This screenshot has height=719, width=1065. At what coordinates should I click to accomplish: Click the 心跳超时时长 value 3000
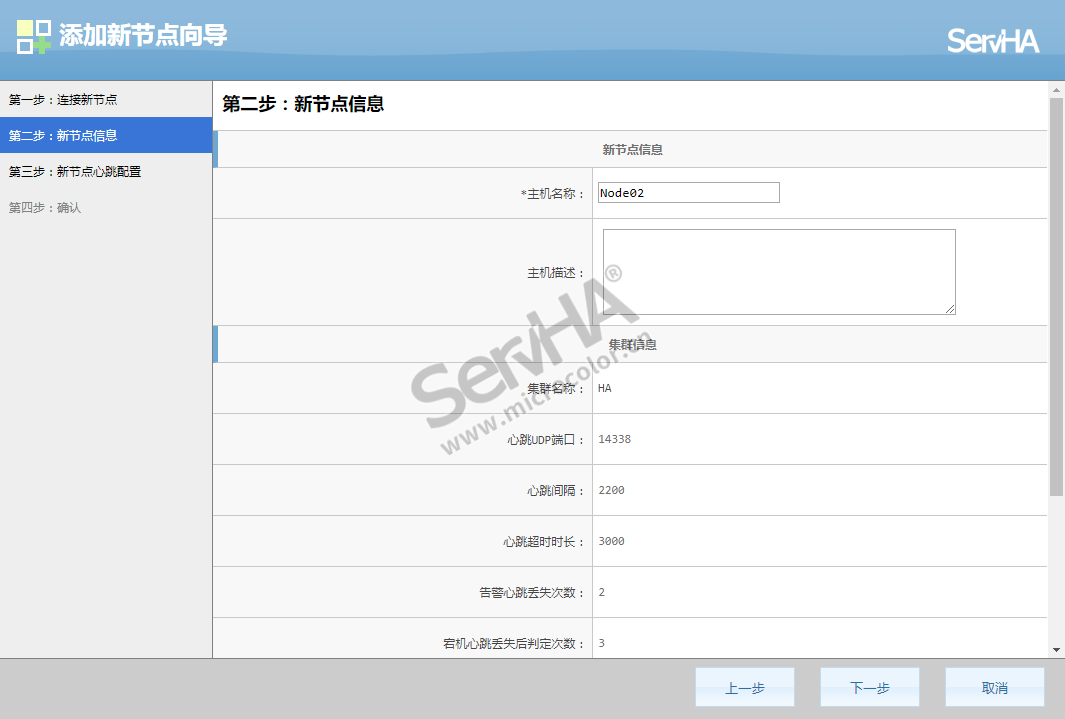coord(611,541)
